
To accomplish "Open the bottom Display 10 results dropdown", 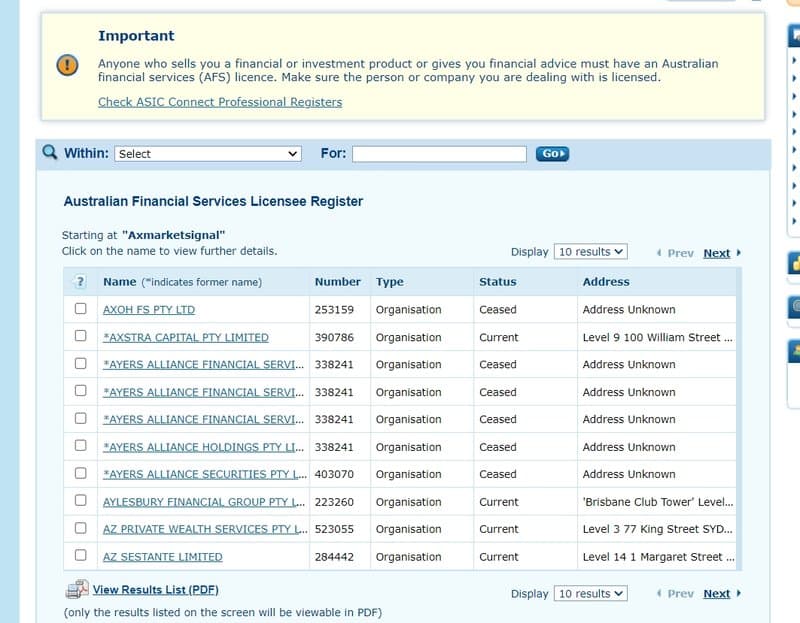I will point(590,593).
